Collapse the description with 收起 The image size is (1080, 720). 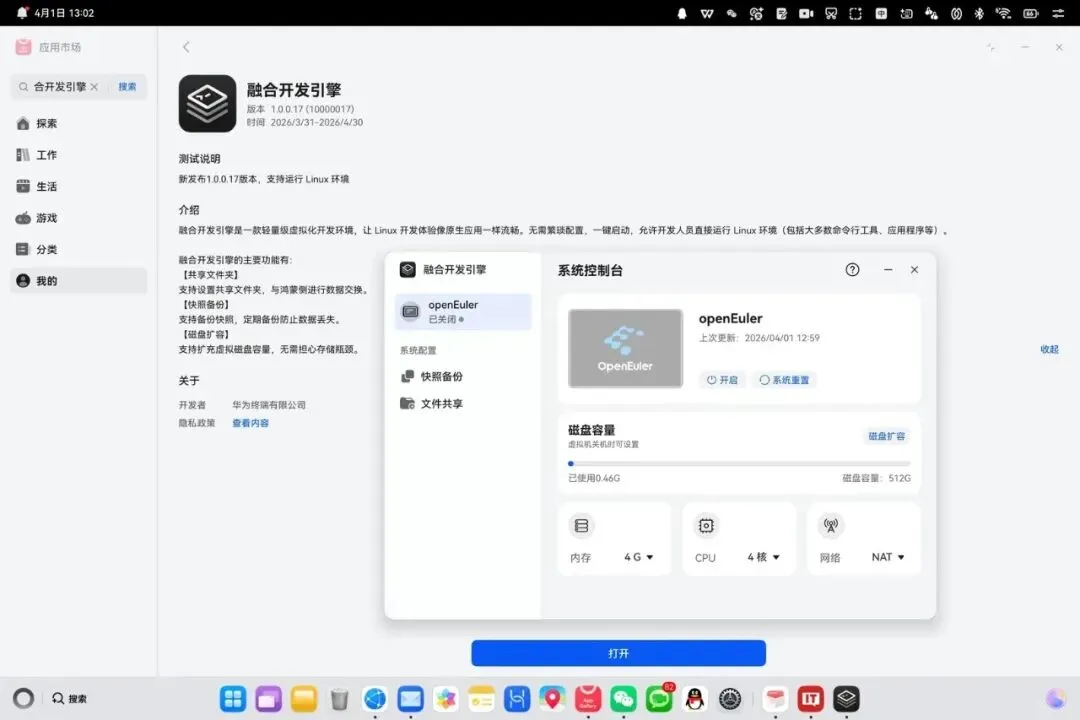coord(1049,349)
